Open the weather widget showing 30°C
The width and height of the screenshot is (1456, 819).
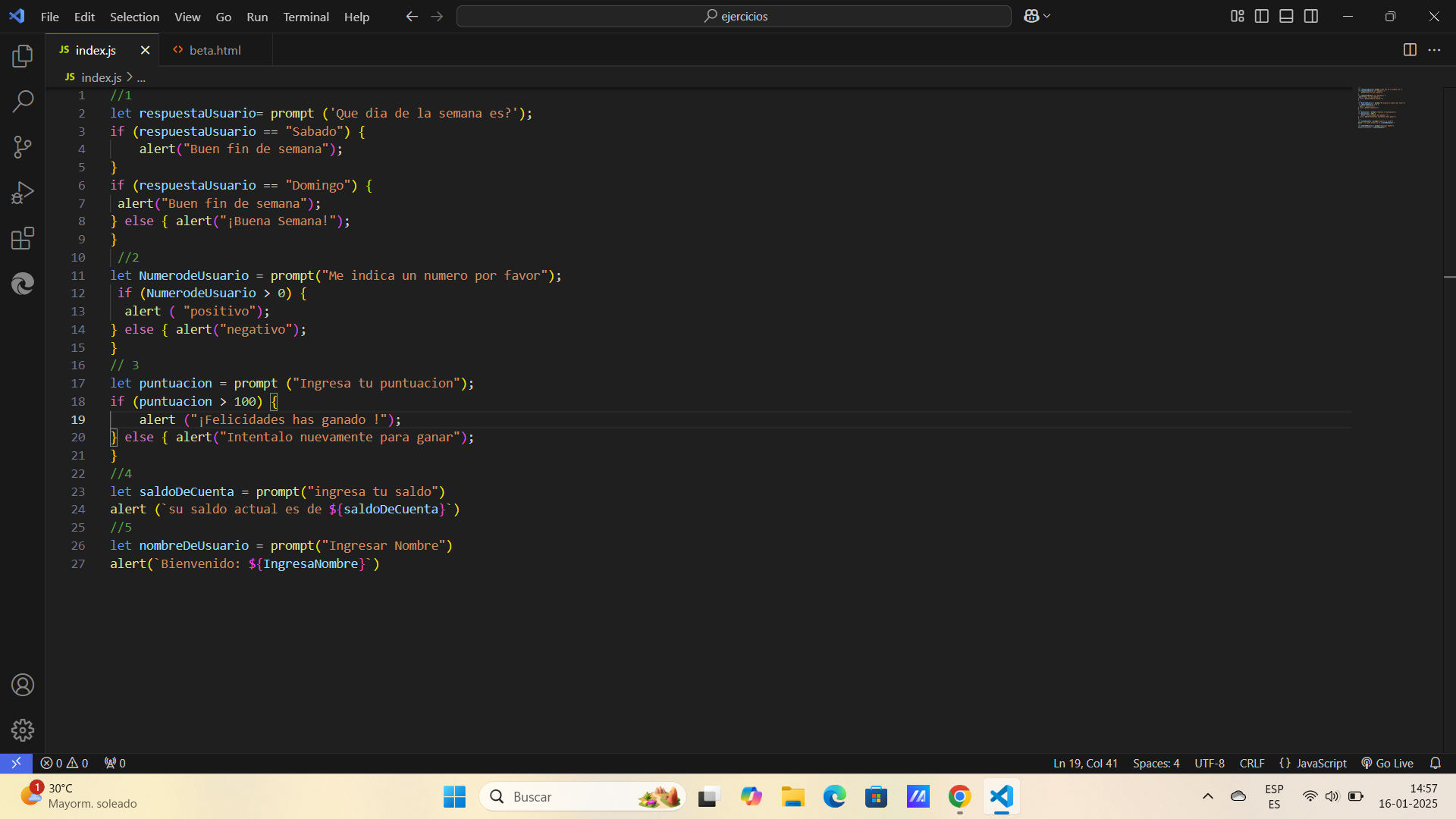click(79, 796)
